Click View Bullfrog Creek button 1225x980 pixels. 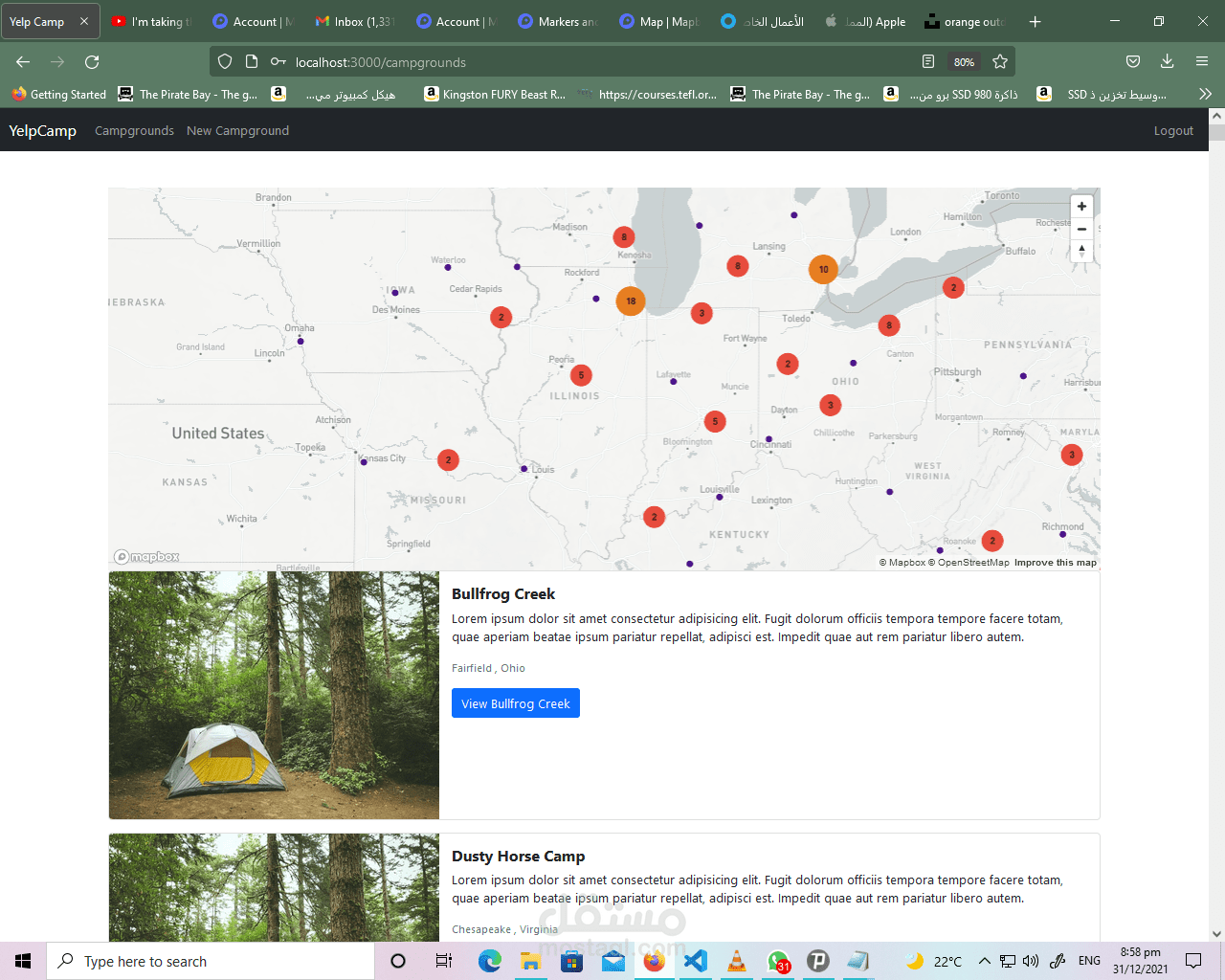pos(516,703)
